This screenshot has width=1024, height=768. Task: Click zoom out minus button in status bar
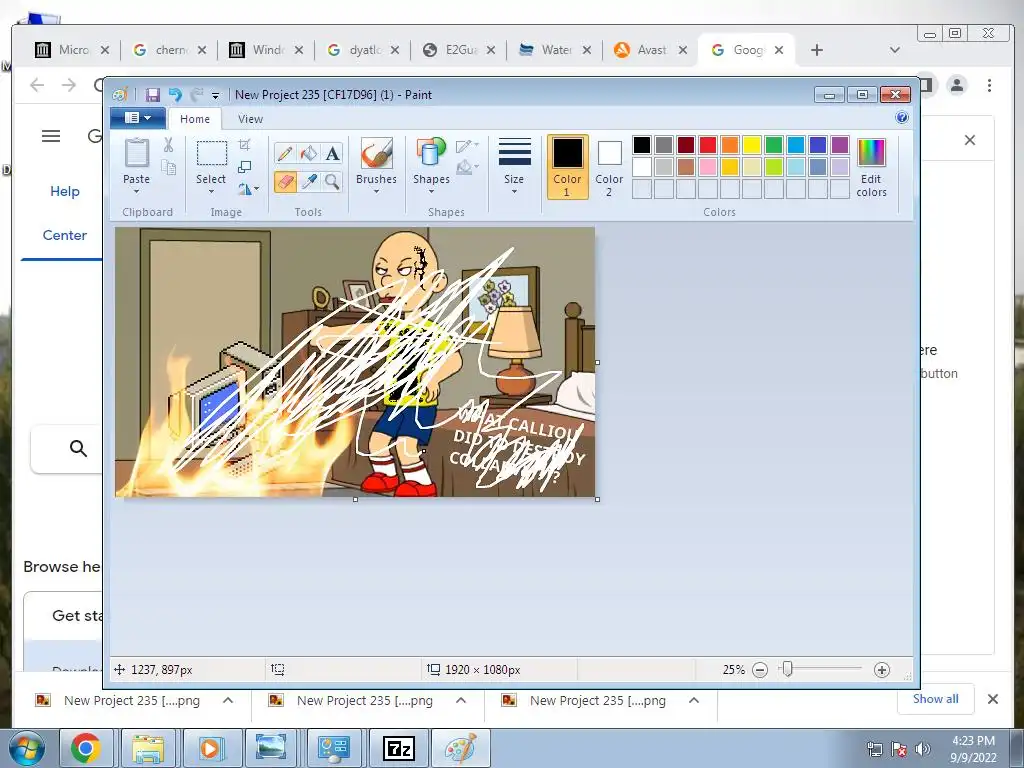(760, 670)
